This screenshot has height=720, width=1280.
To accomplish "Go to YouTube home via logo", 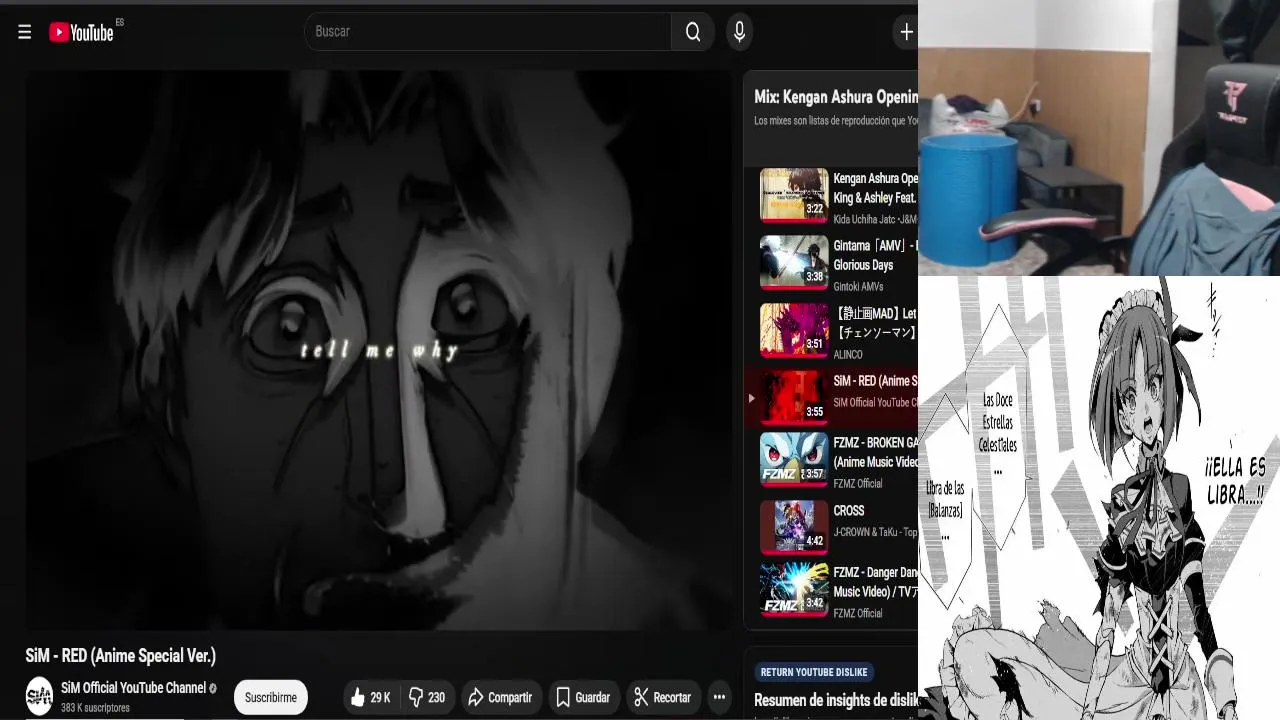I will point(82,32).
